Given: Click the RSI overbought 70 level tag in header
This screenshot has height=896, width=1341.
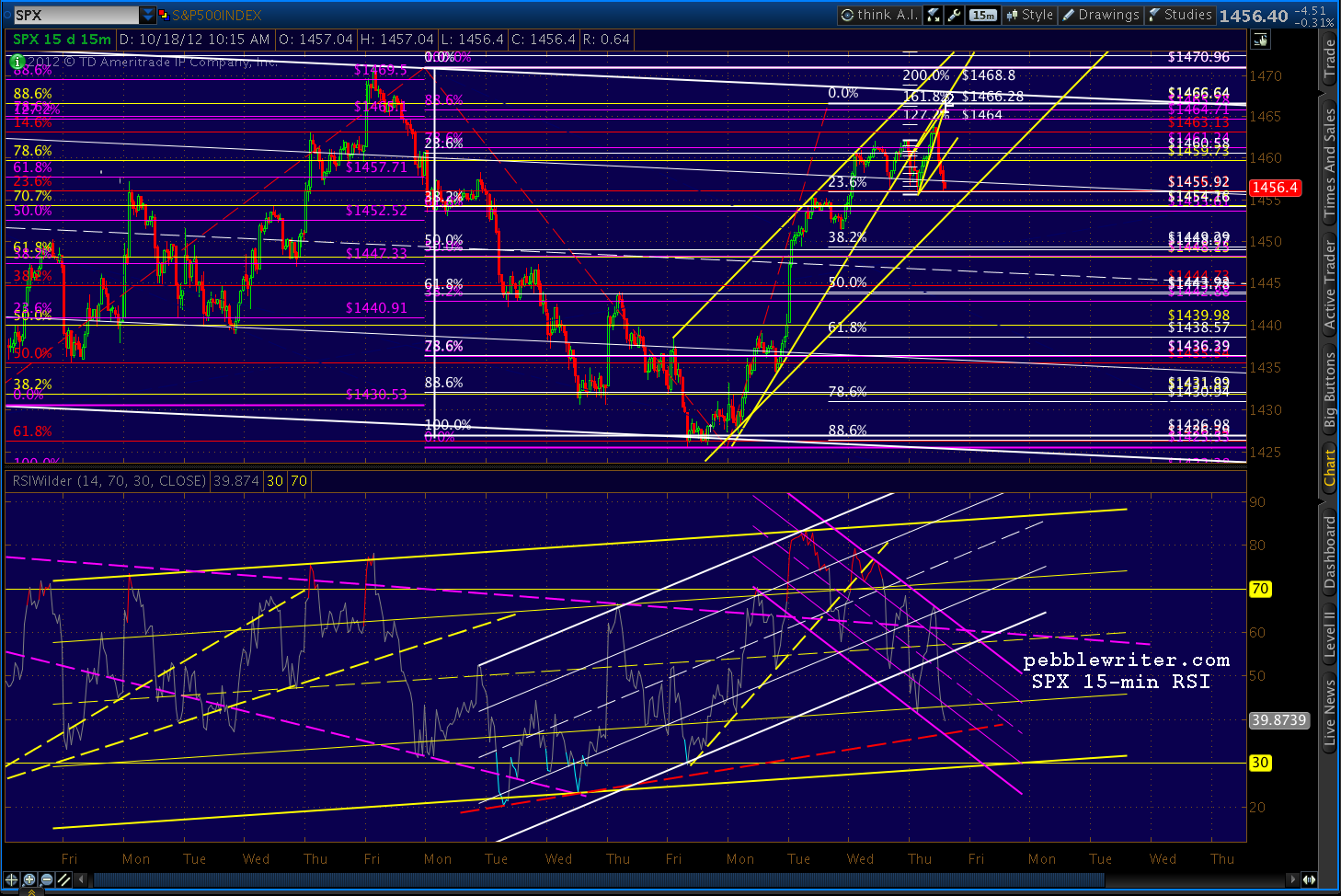Looking at the screenshot, I should [299, 481].
